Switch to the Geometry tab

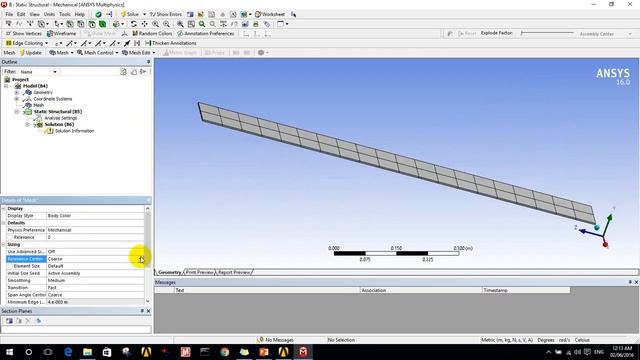(x=169, y=272)
